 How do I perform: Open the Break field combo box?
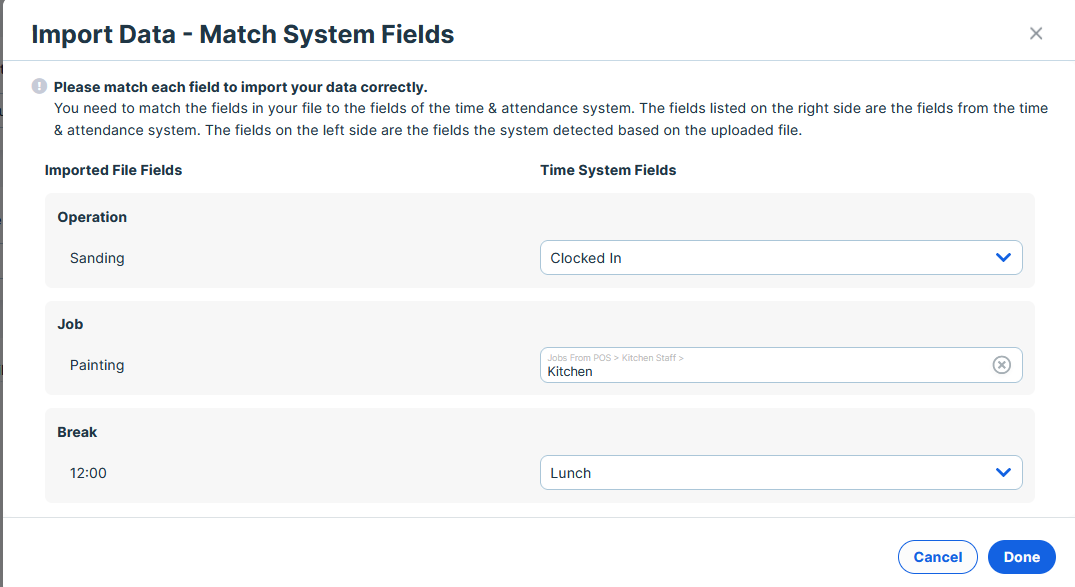click(x=781, y=472)
